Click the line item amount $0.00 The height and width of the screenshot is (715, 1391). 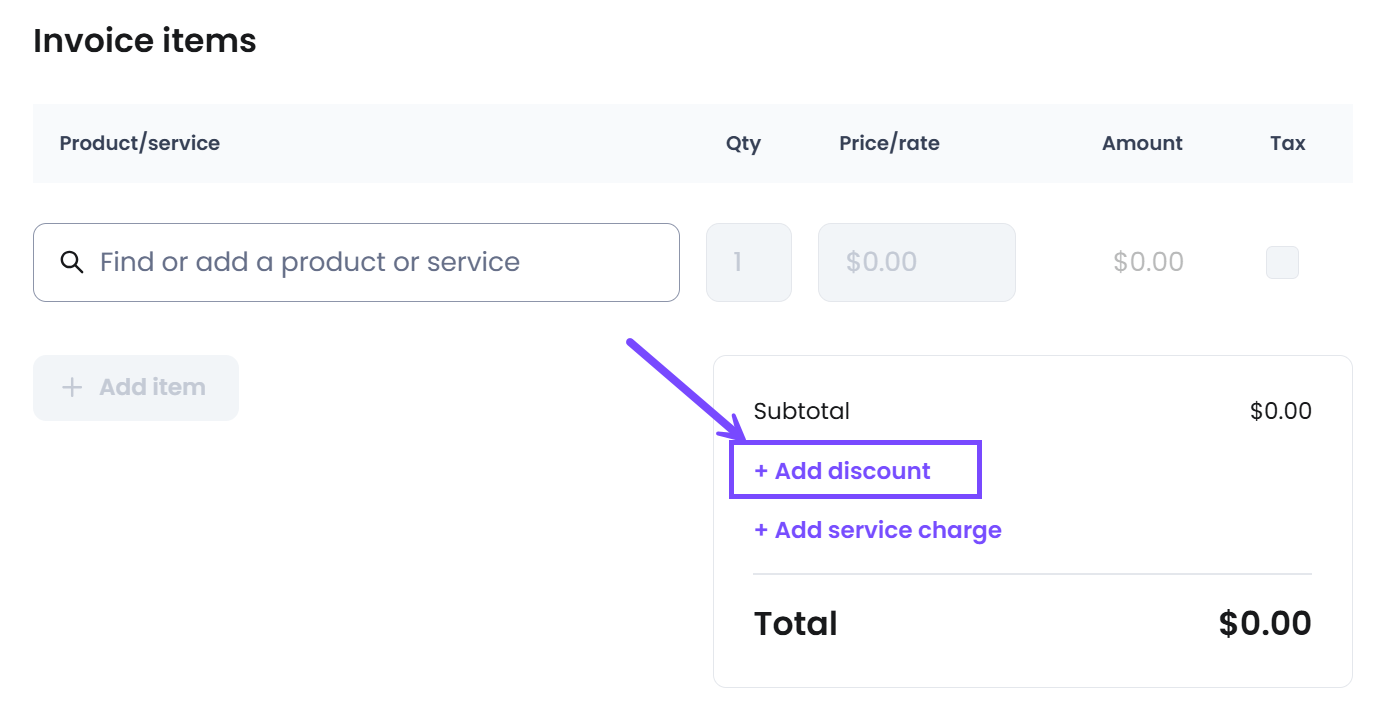tap(1148, 262)
